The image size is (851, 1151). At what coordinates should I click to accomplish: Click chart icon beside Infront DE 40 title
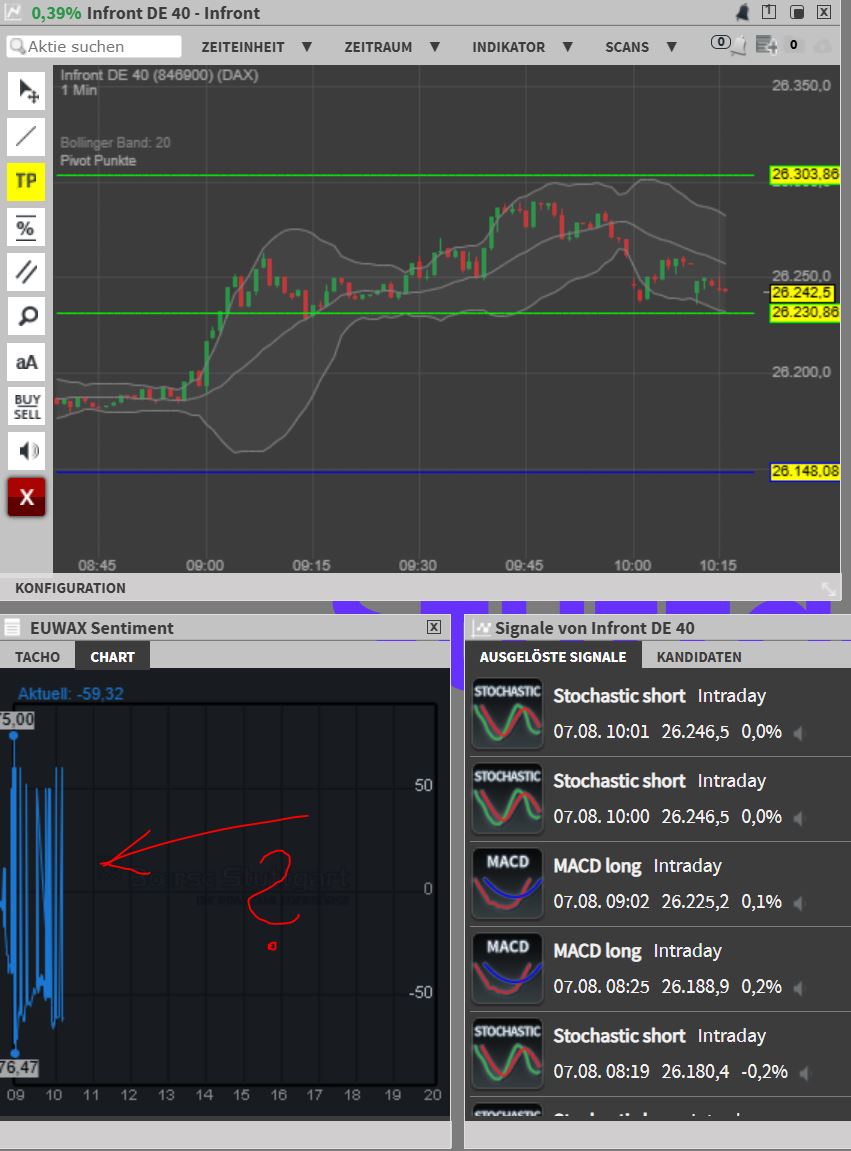tap(12, 12)
